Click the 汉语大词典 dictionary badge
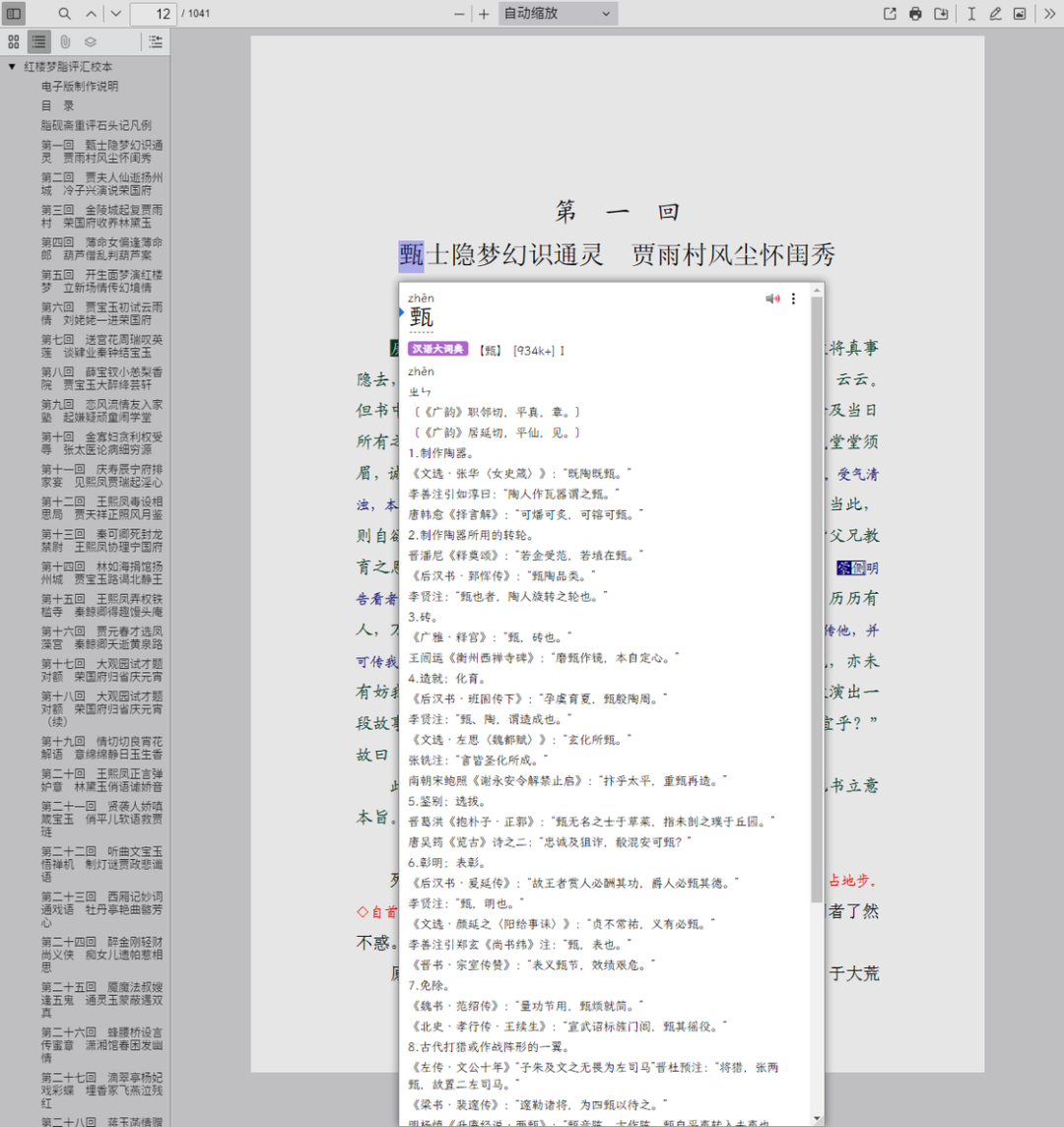Viewport: 1064px width, 1127px height. point(438,350)
